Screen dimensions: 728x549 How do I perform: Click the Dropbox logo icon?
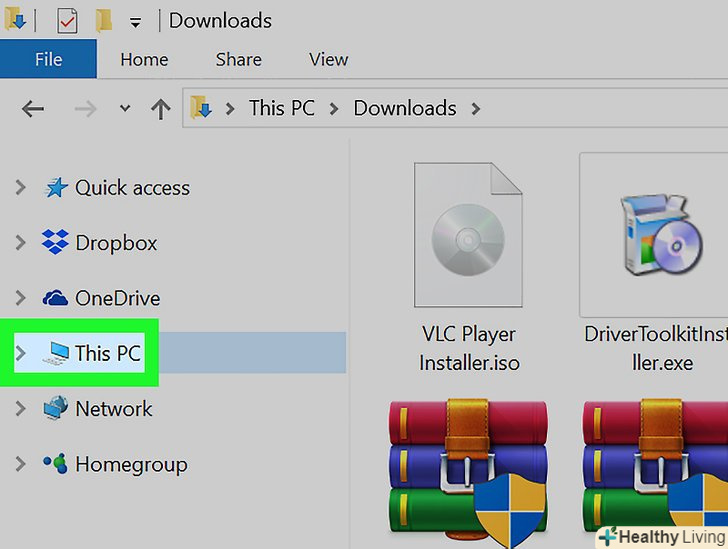(x=55, y=242)
